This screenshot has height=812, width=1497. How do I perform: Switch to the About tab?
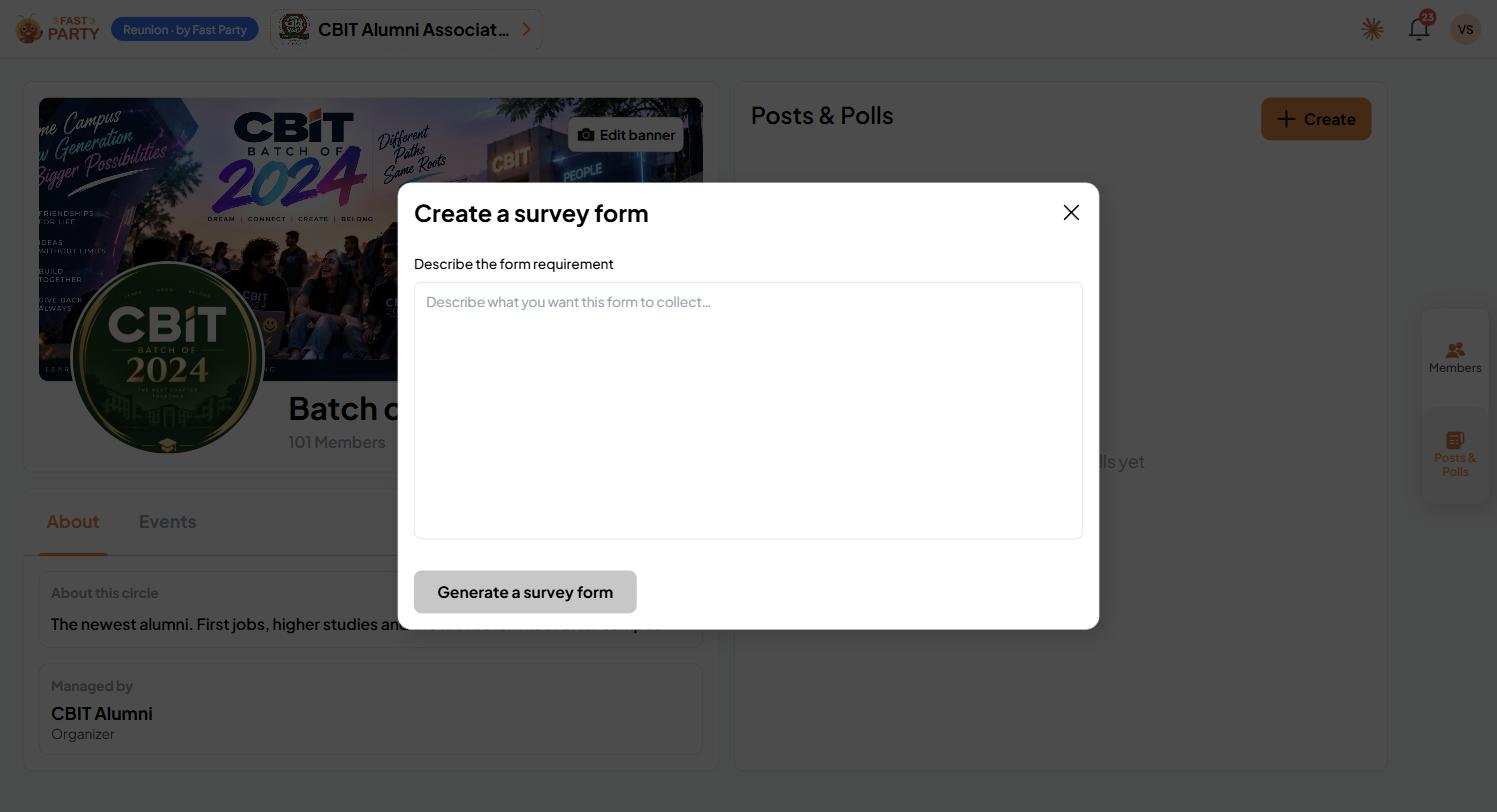coord(73,522)
